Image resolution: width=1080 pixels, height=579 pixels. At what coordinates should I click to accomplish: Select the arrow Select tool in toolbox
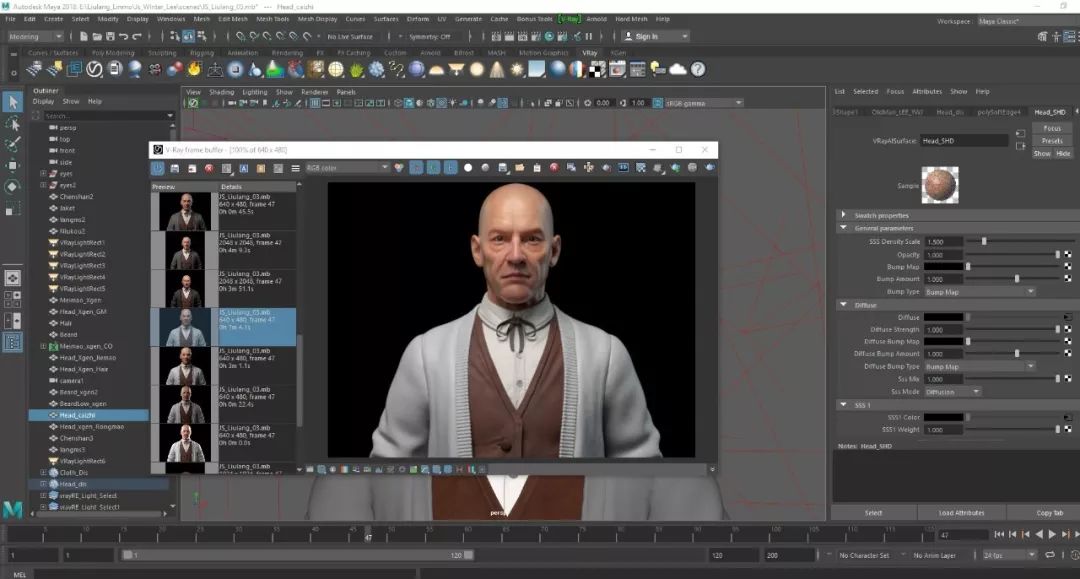(x=13, y=101)
